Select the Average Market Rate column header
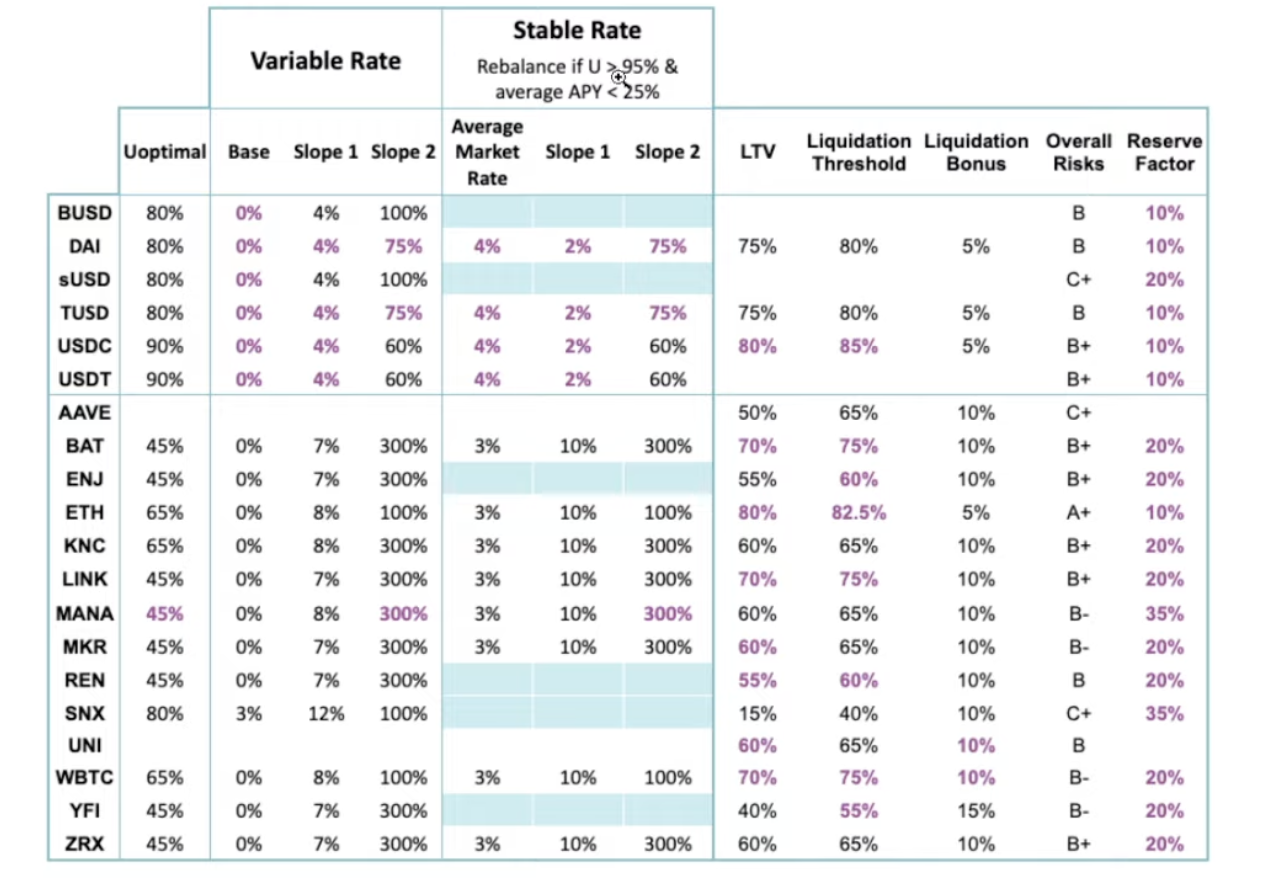 coord(487,153)
